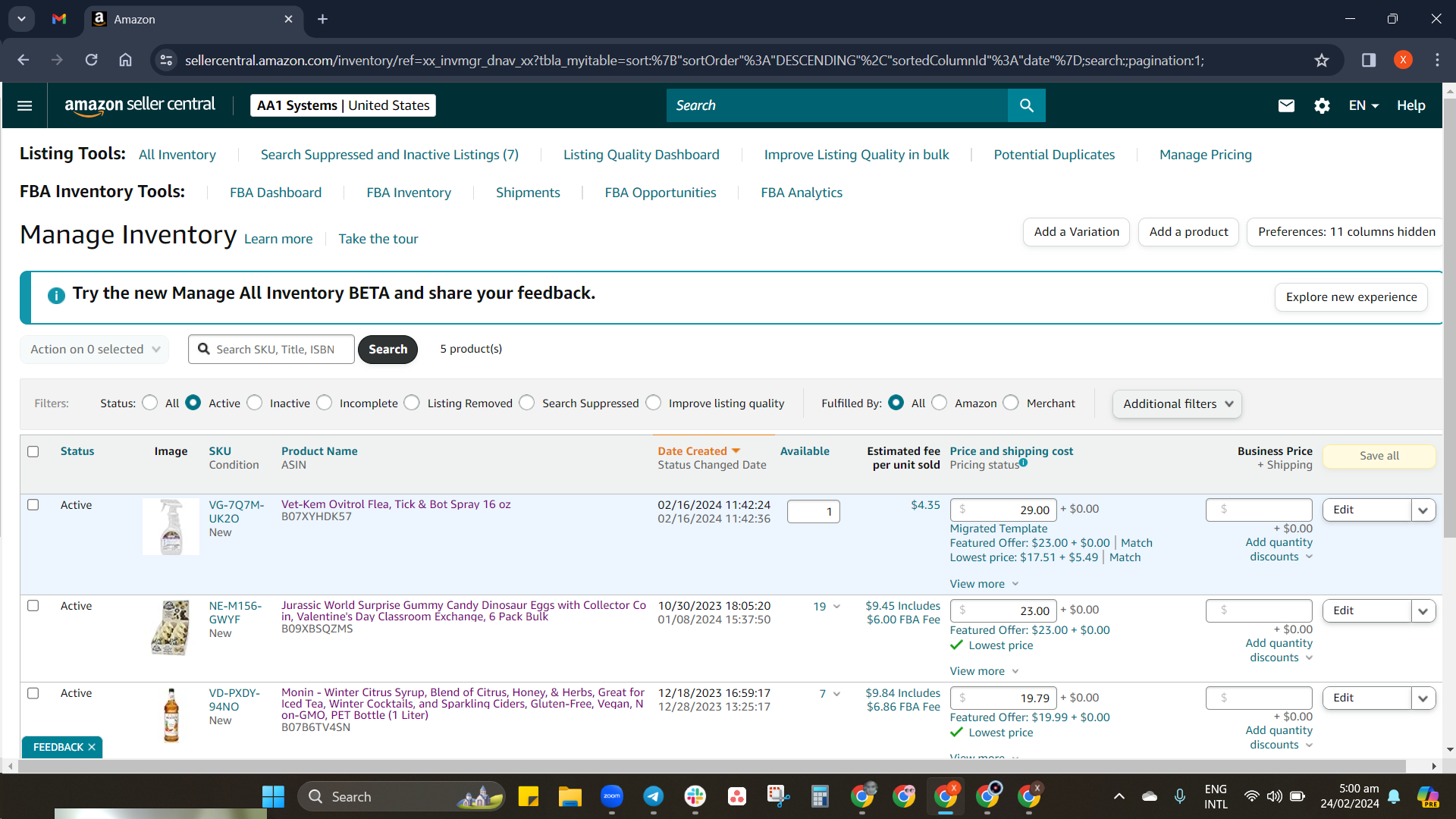The width and height of the screenshot is (1456, 819).
Task: Open Telegram from the taskbar
Action: coord(654,796)
